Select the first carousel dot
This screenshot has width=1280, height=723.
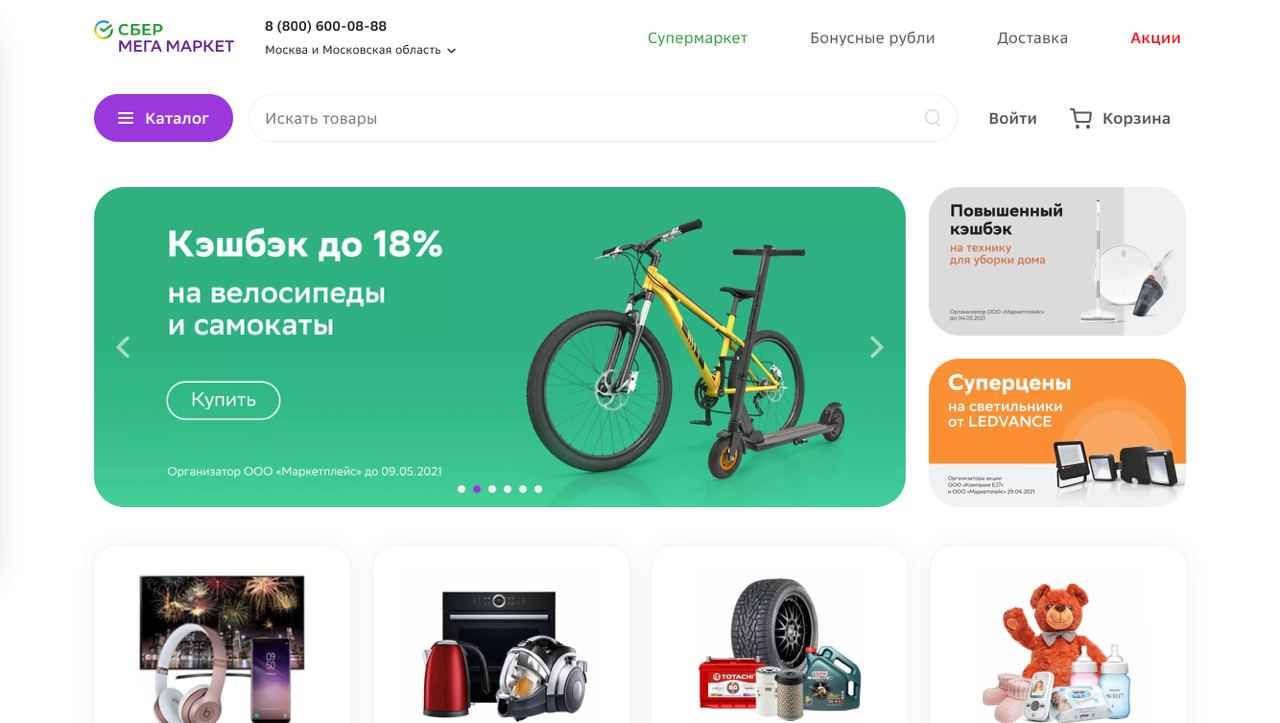tap(461, 489)
